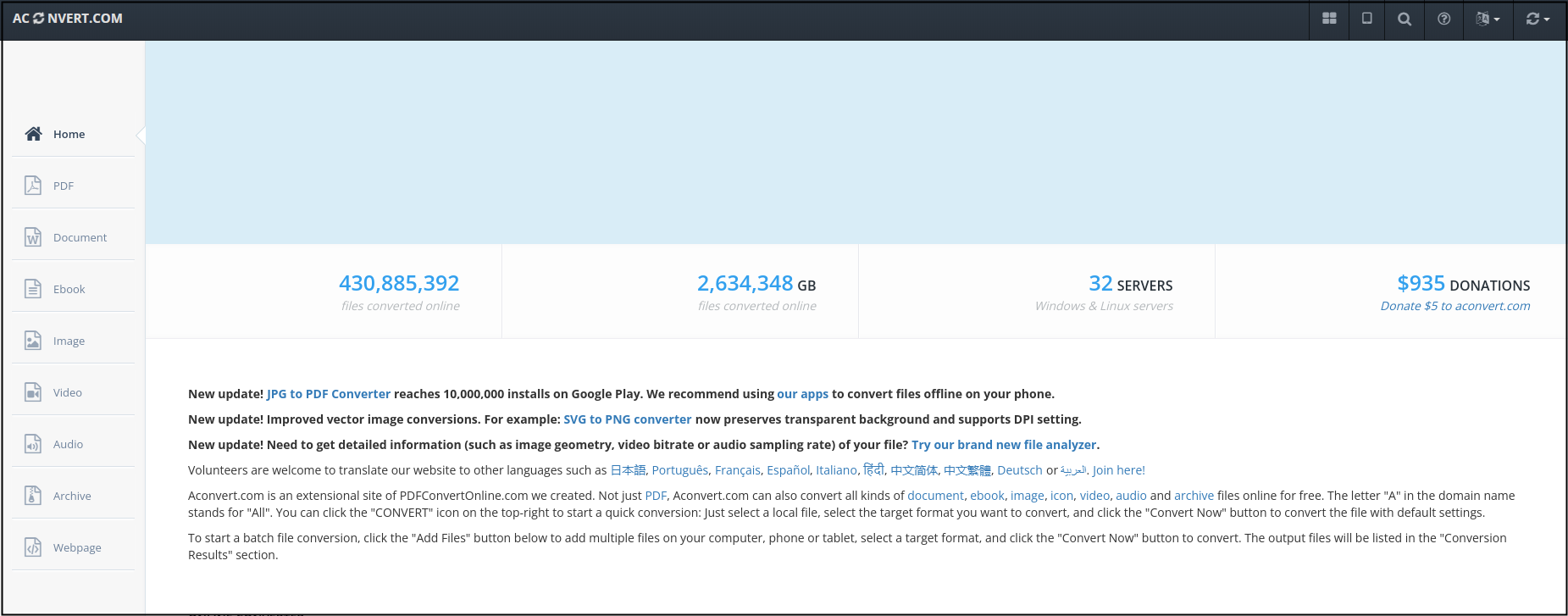1568x616 pixels.
Task: Open the image link in description paragraph
Action: tap(1028, 496)
